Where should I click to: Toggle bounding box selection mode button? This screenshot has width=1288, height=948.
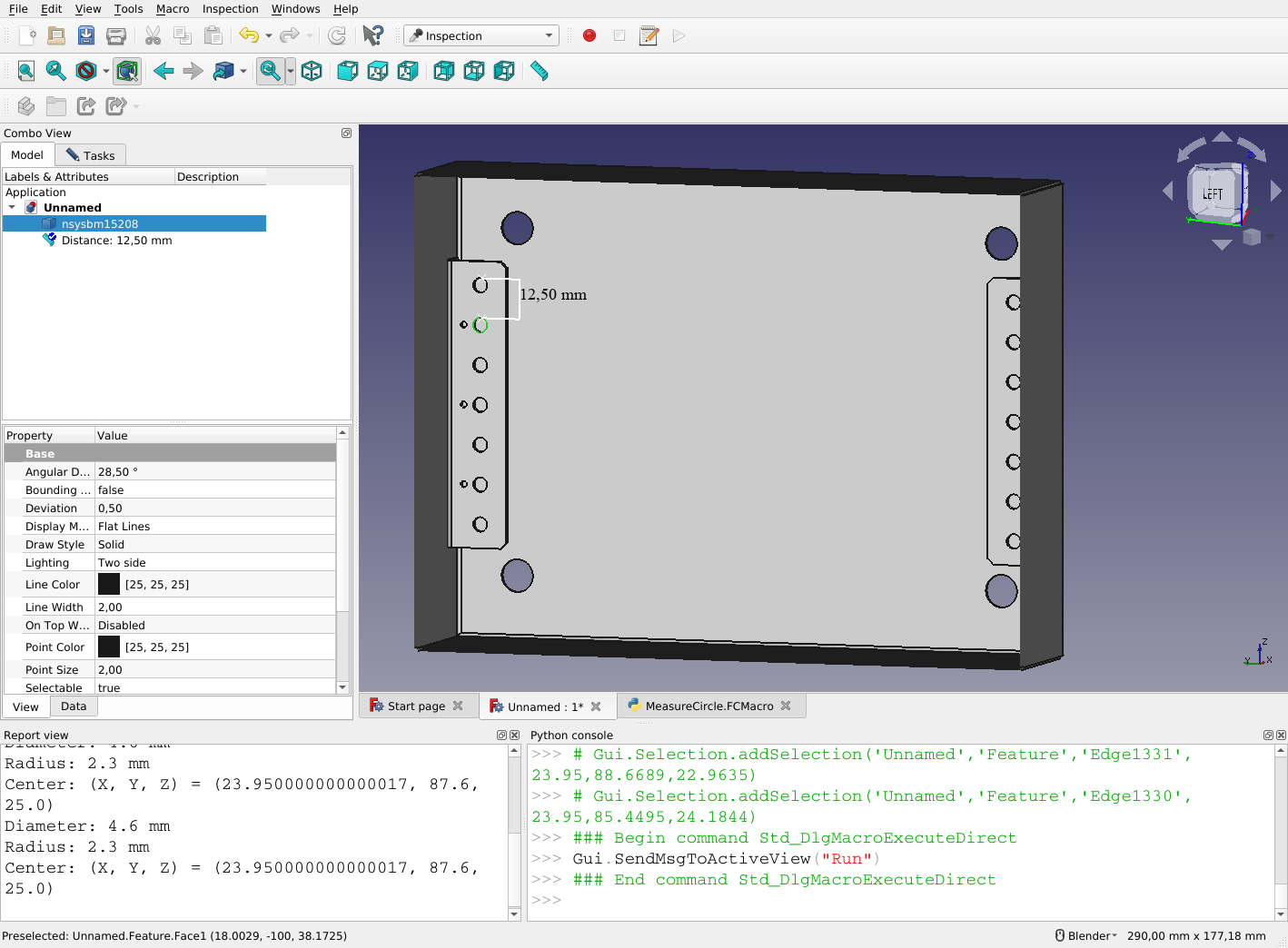coord(127,71)
